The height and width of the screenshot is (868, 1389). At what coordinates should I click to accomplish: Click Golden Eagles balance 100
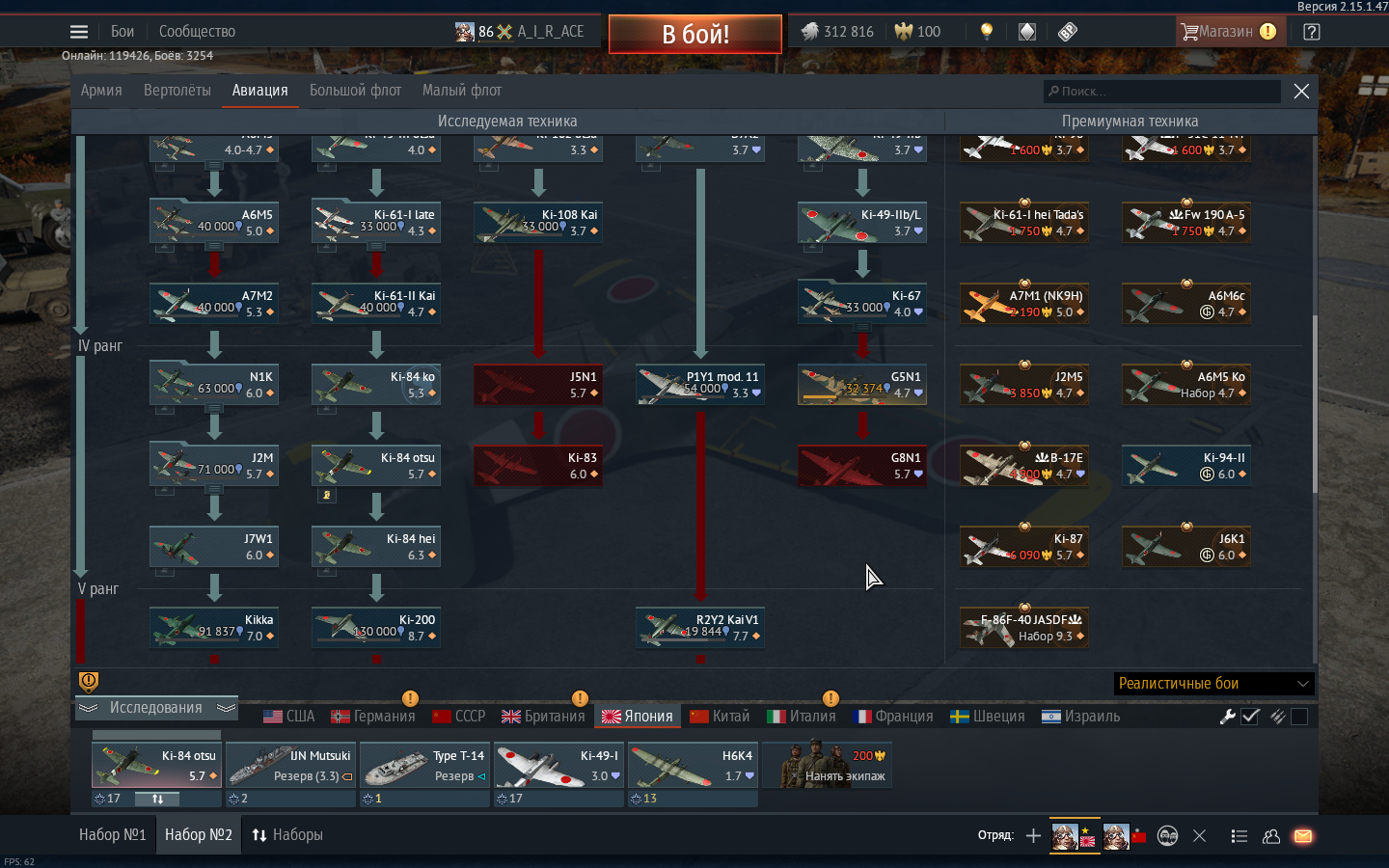(917, 32)
